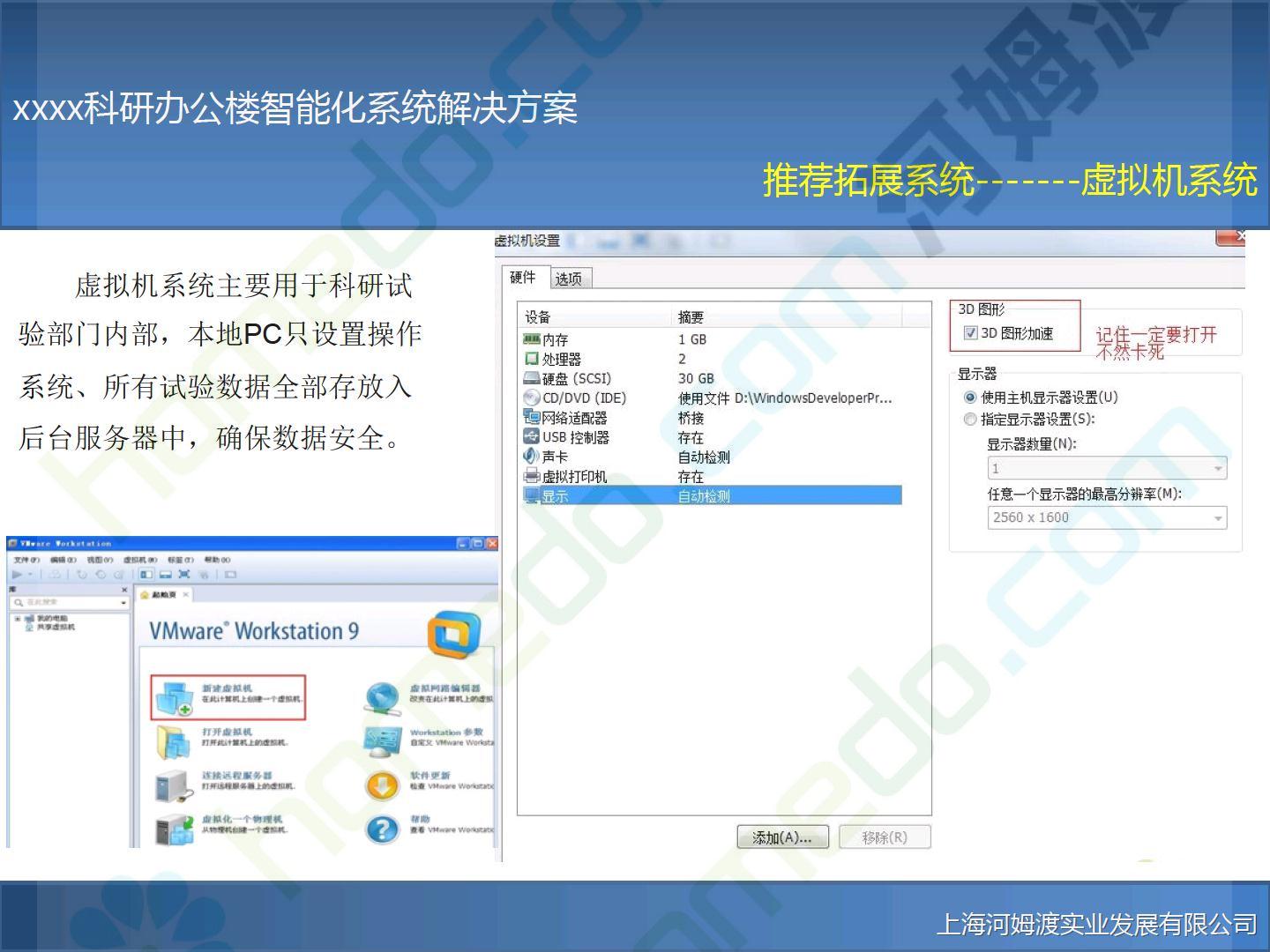This screenshot has width=1270, height=952.
Task: Select the highlighted 显示 display device row
Action: (713, 495)
